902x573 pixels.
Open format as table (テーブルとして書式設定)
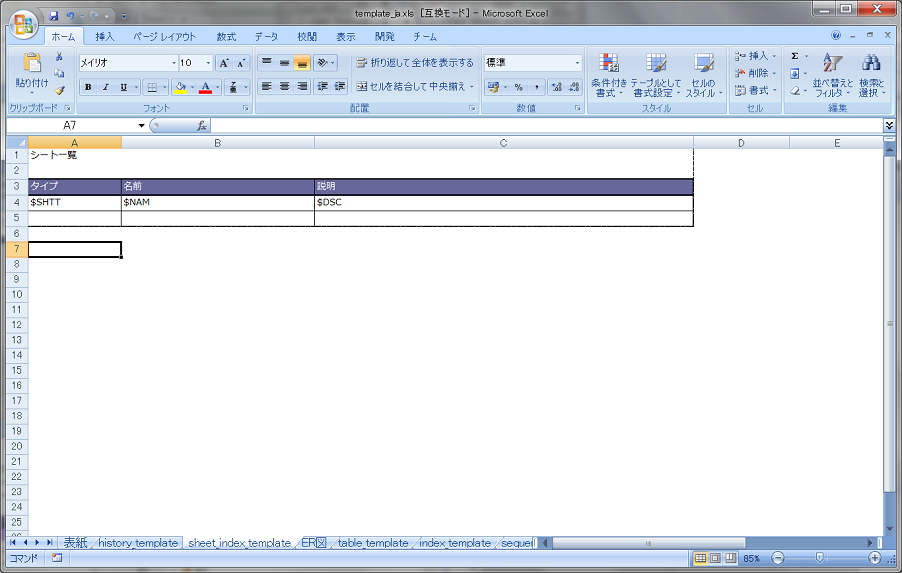pos(656,75)
